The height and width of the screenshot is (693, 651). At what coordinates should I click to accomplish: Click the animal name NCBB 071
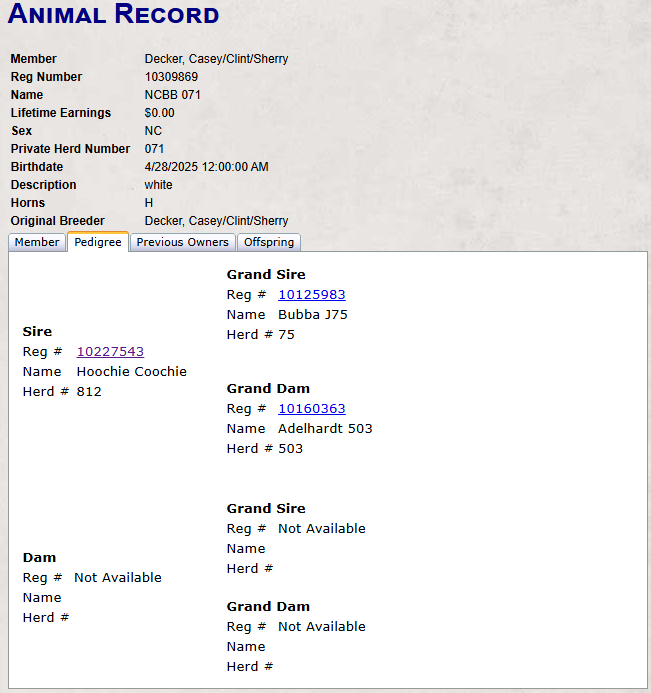[172, 95]
